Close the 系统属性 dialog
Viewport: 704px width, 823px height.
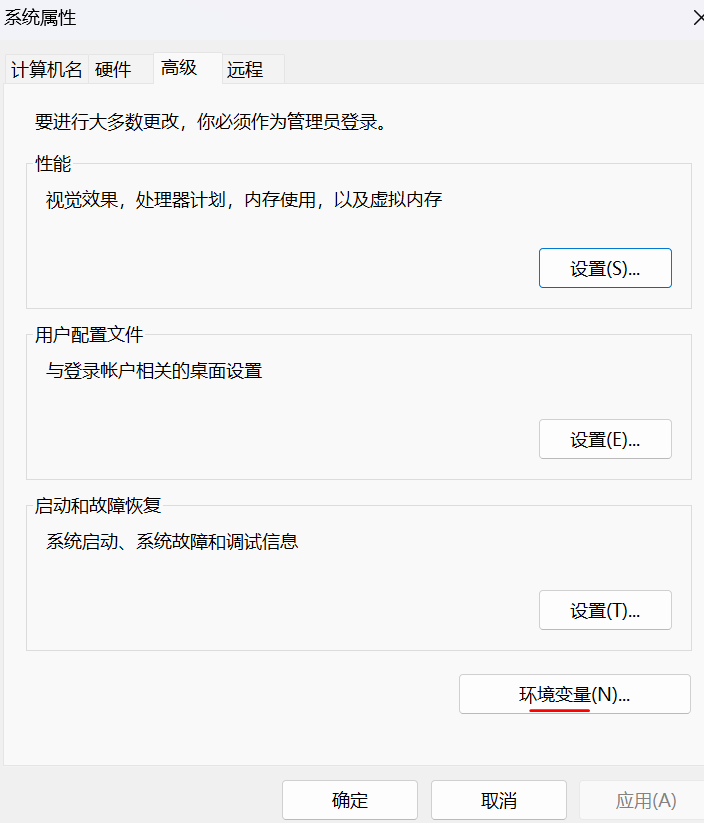coord(697,18)
